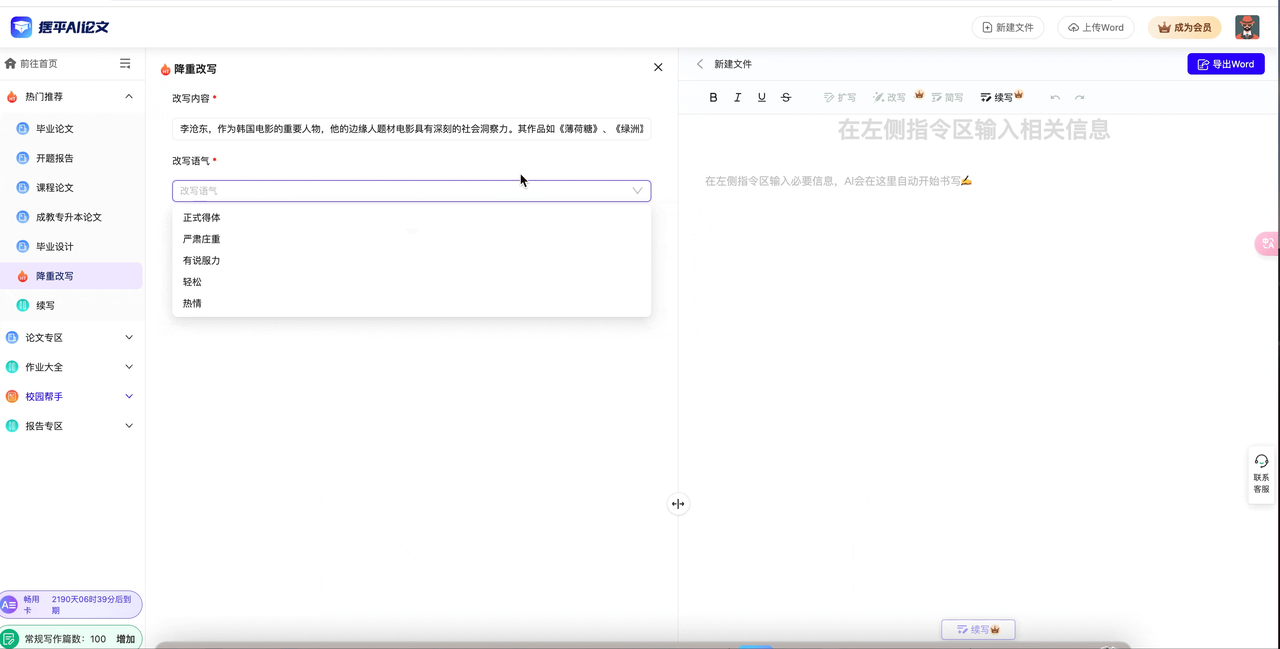Click 导出Word button

[x=1226, y=64]
